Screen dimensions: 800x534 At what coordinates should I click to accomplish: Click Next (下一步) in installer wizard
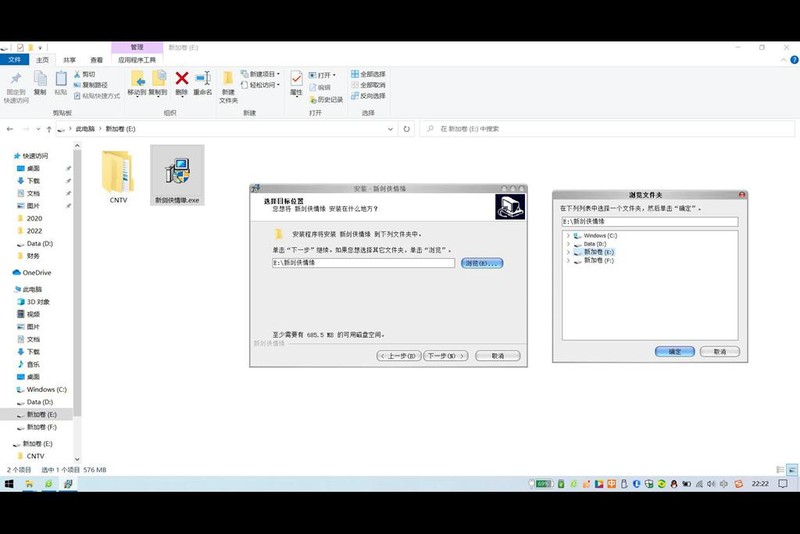point(446,356)
